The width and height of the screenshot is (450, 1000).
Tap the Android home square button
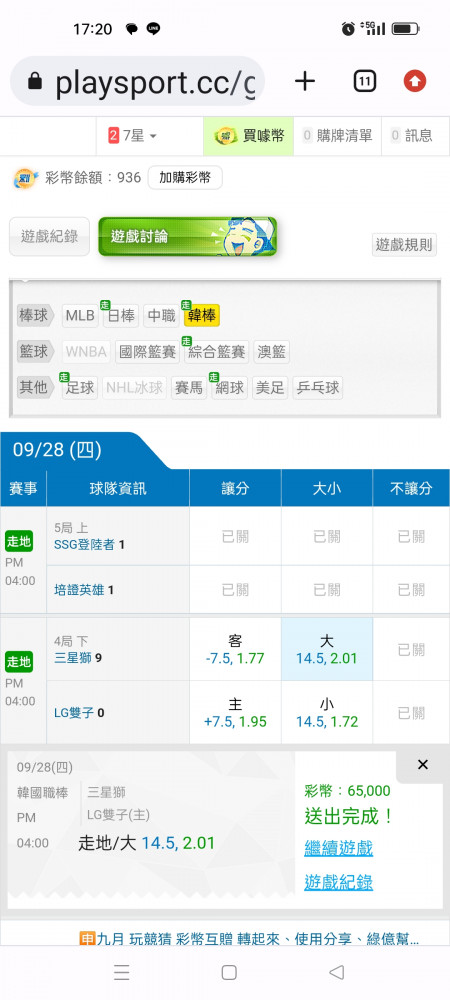point(229,972)
